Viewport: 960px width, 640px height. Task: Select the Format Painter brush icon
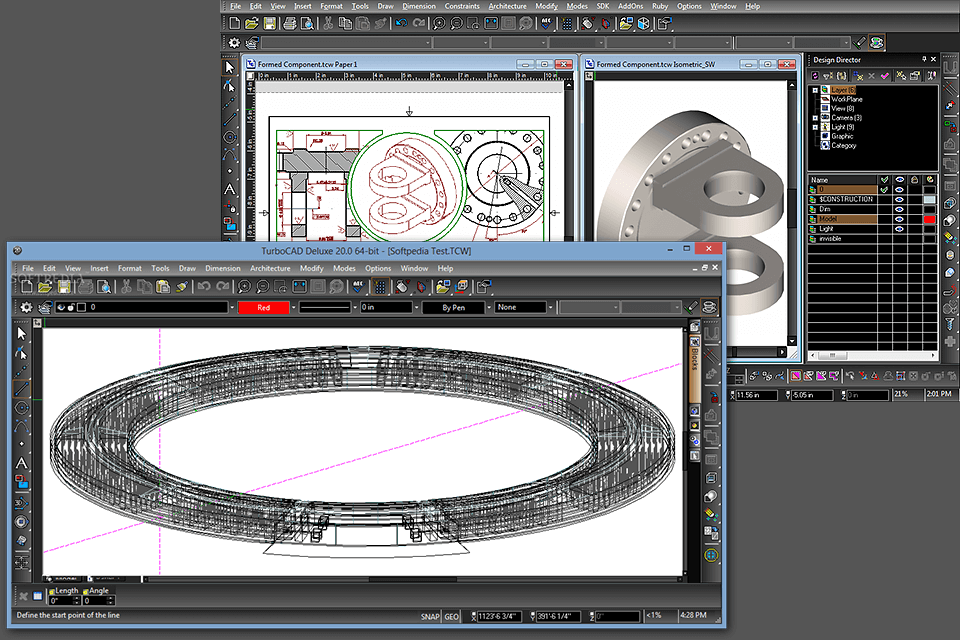point(182,290)
